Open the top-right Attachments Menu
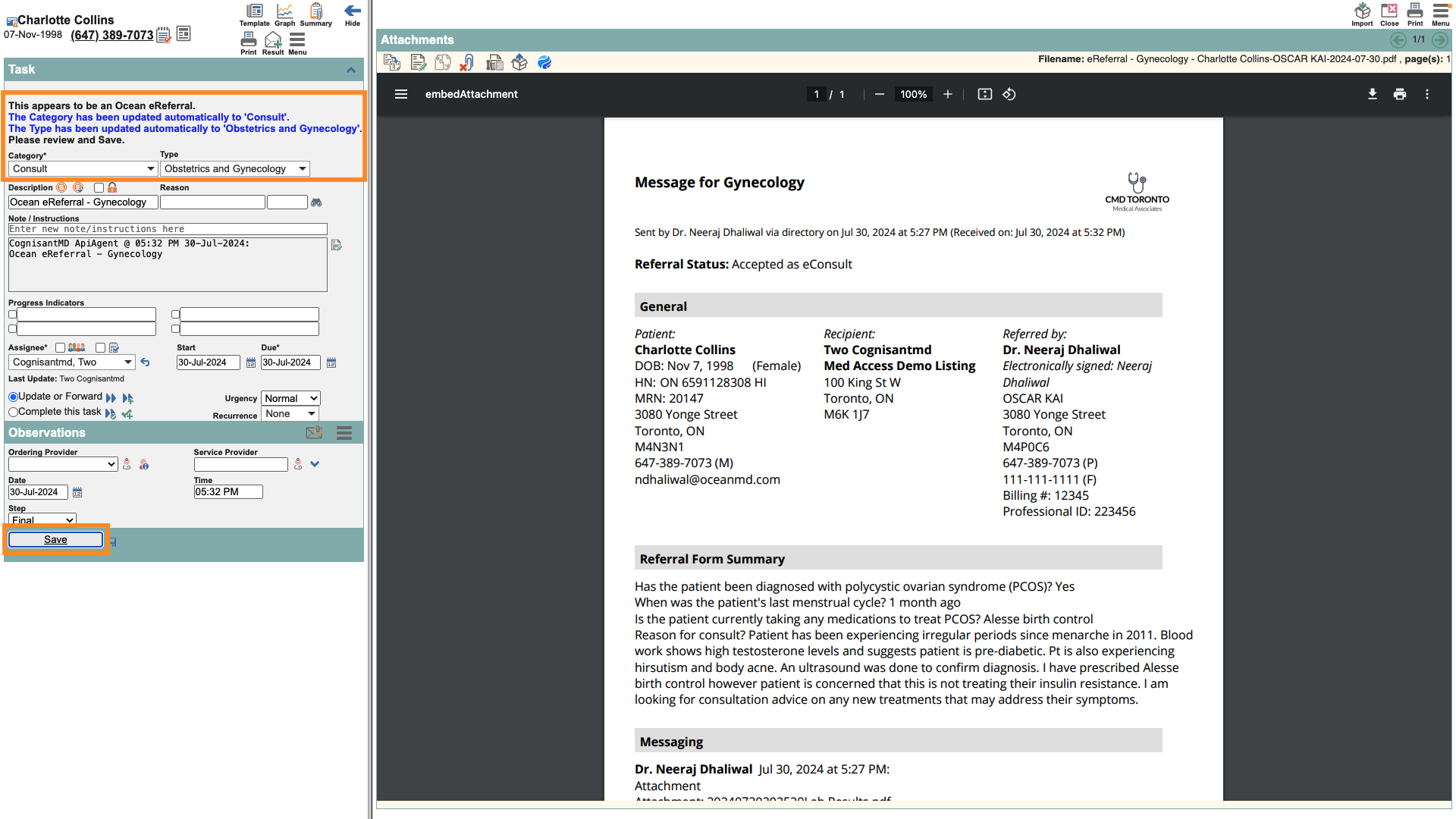Viewport: 1456px width, 819px height. pos(1441,14)
